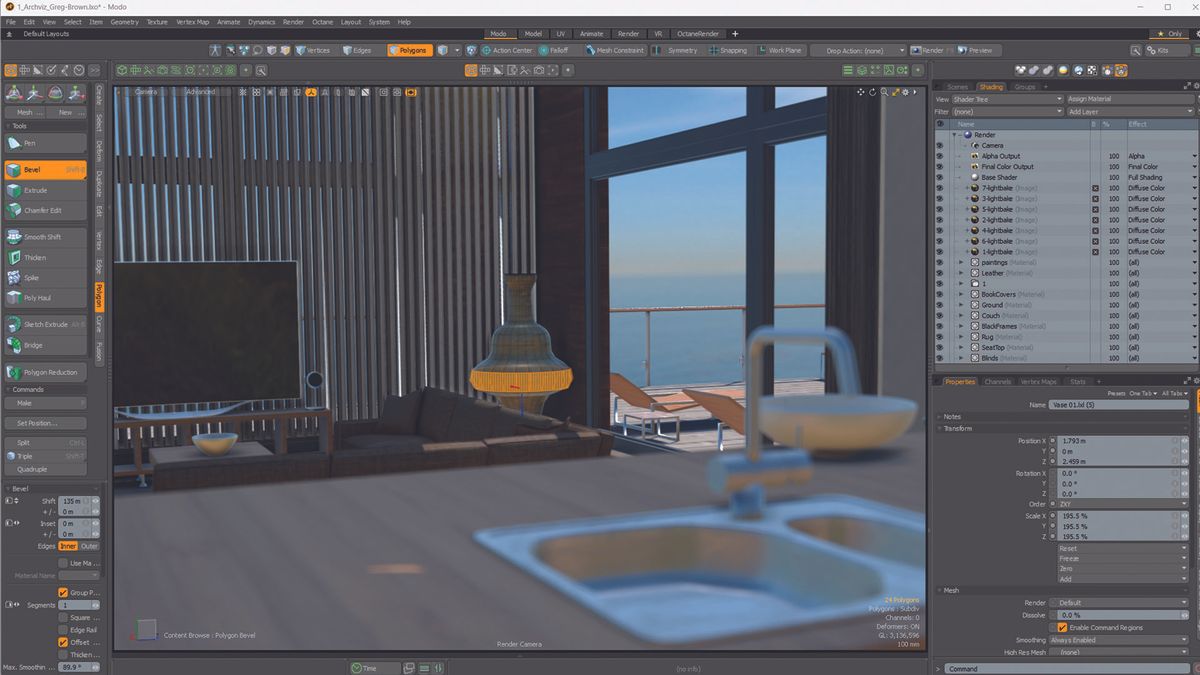The height and width of the screenshot is (675, 1200).
Task: Click the Set Position button
Action: [x=45, y=424]
